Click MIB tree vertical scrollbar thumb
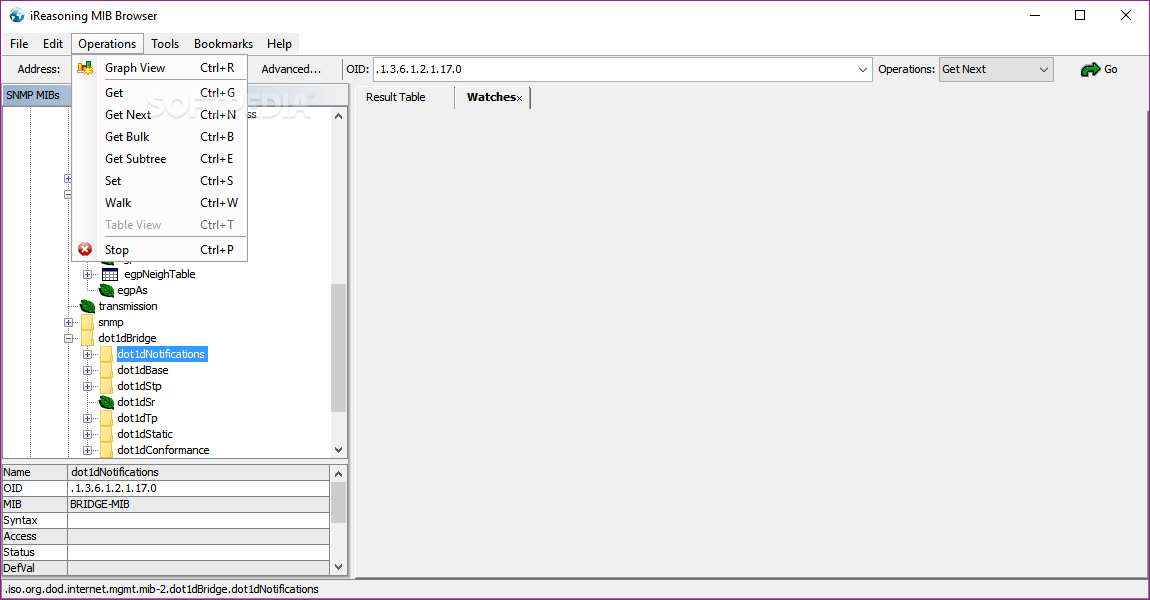Screen dimensions: 1150x600 click(338, 348)
